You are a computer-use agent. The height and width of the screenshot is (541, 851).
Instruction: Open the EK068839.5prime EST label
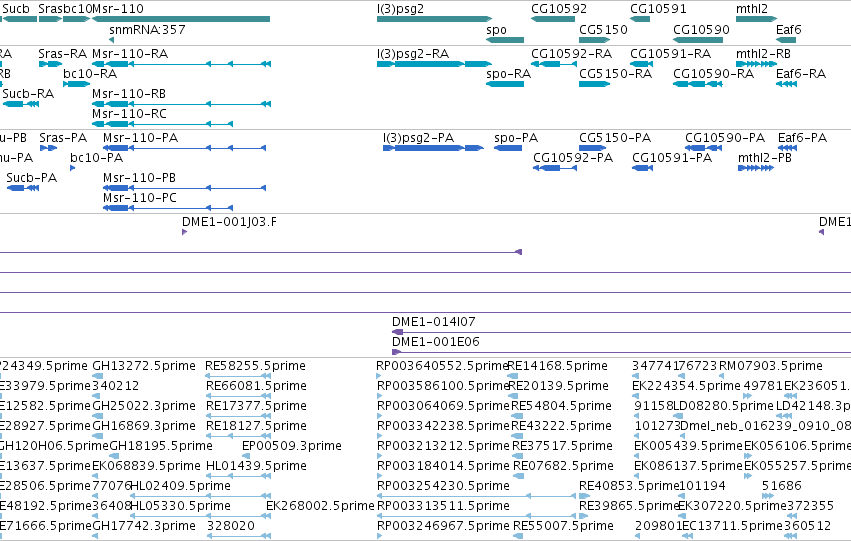click(x=147, y=466)
